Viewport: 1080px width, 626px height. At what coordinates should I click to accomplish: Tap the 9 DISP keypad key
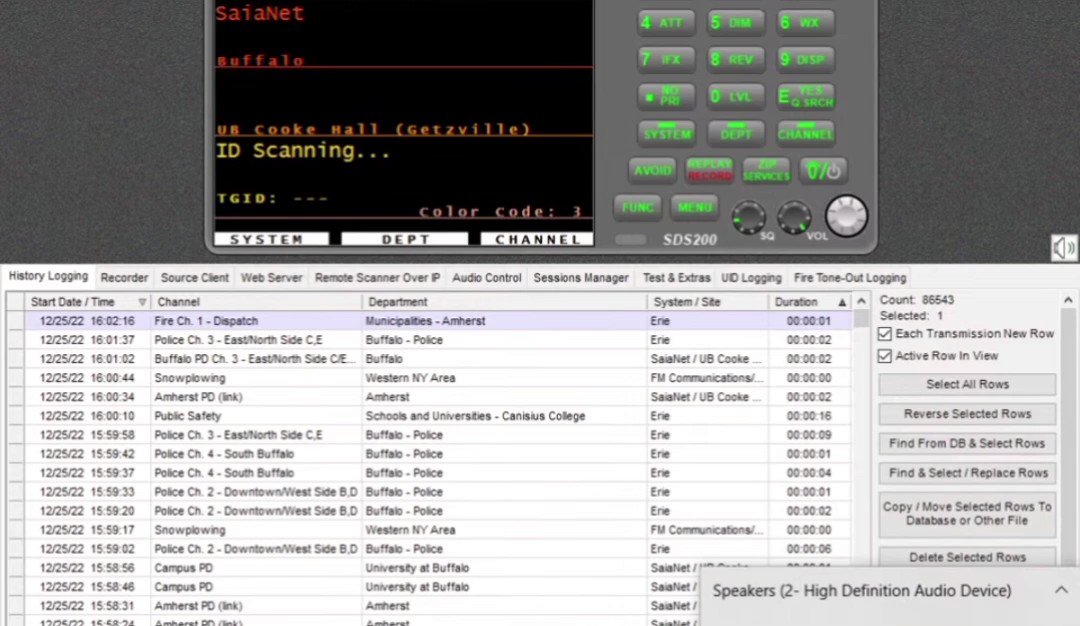(805, 60)
